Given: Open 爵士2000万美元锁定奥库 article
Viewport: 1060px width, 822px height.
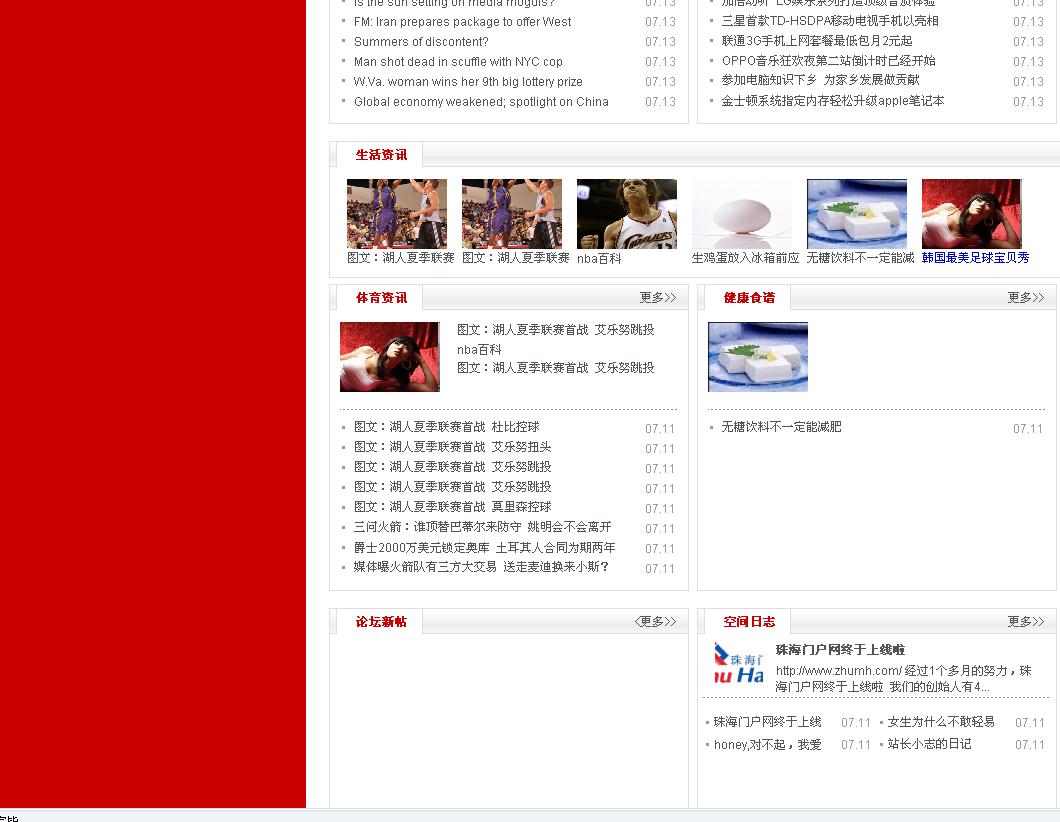Looking at the screenshot, I should click(x=484, y=548).
